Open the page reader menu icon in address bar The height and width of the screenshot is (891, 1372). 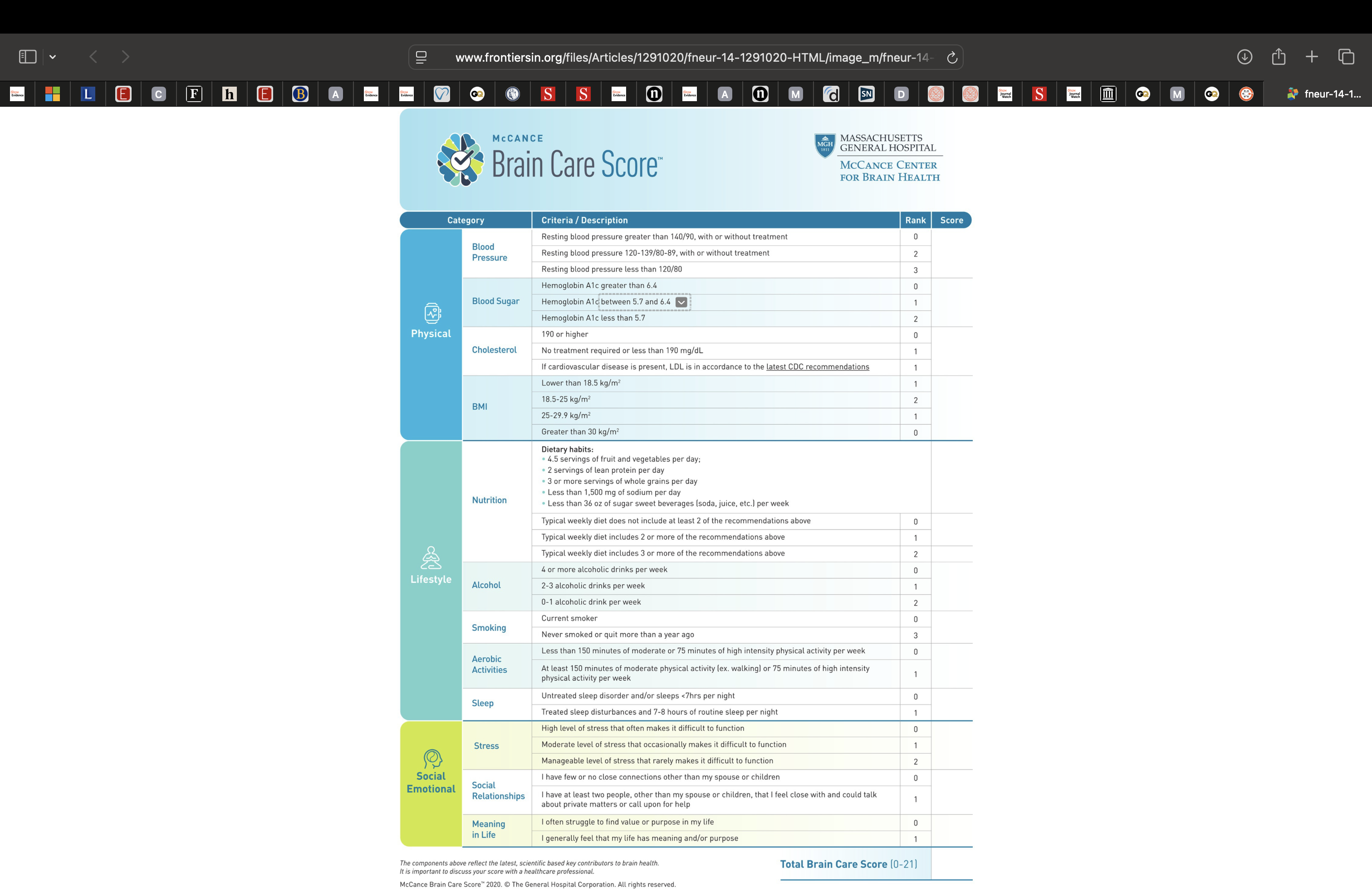coord(421,57)
